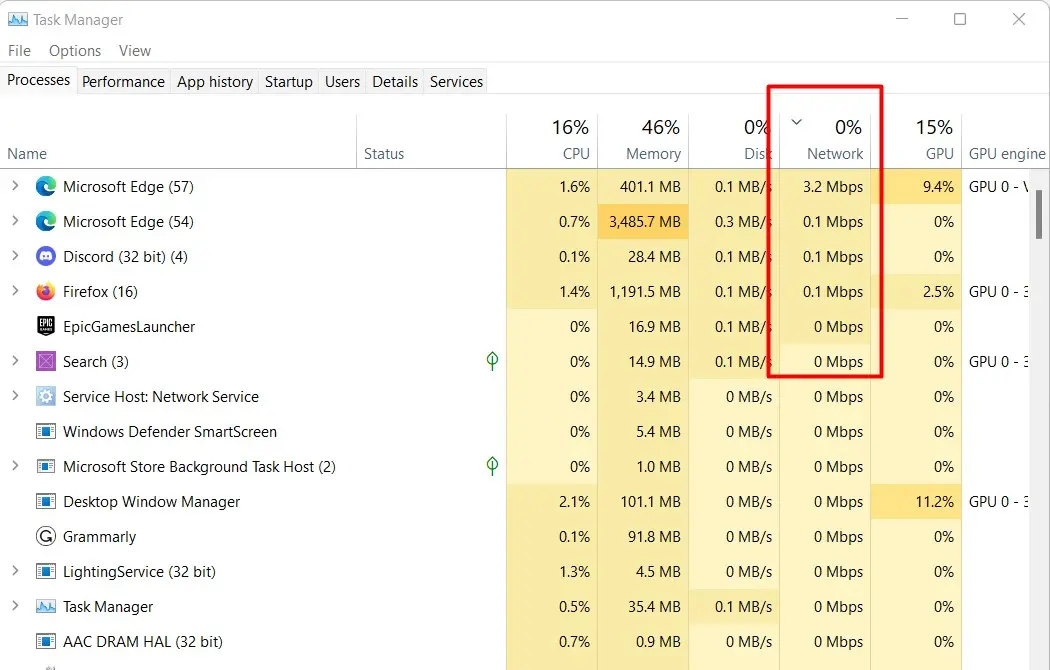The image size is (1050, 670).
Task: Click the leaf icon on Microsoft Store Background Task Host
Action: point(491,466)
